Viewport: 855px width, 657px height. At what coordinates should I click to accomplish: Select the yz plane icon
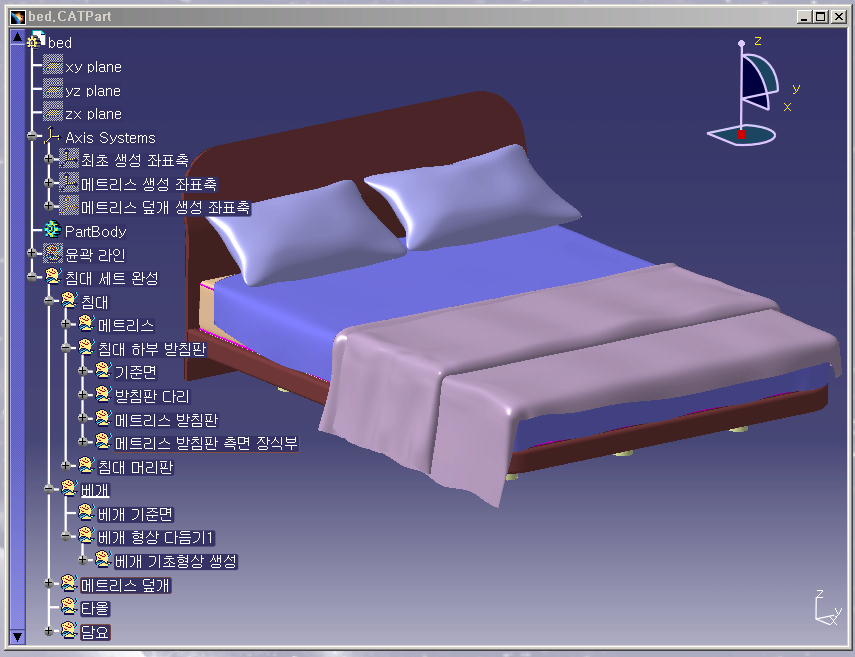pyautogui.click(x=53, y=90)
